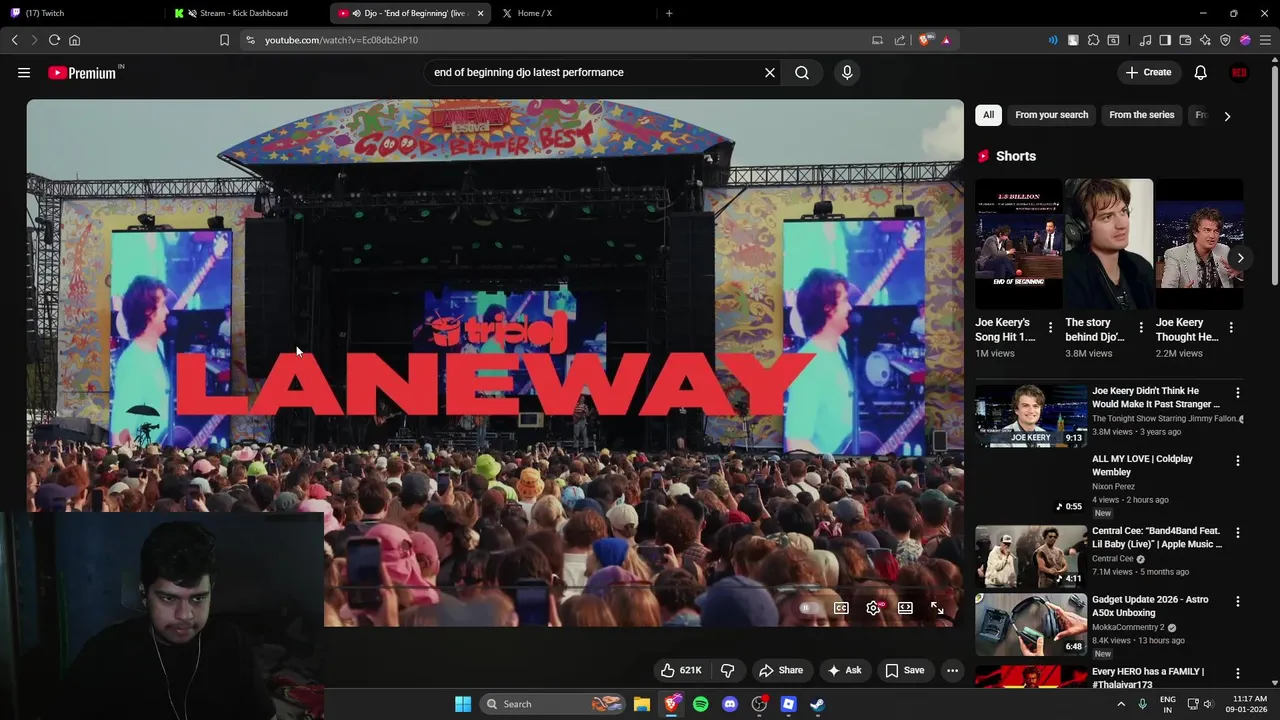This screenshot has width=1280, height=720.
Task: Open options for Gadget Update 2026 video
Action: (x=1238, y=602)
